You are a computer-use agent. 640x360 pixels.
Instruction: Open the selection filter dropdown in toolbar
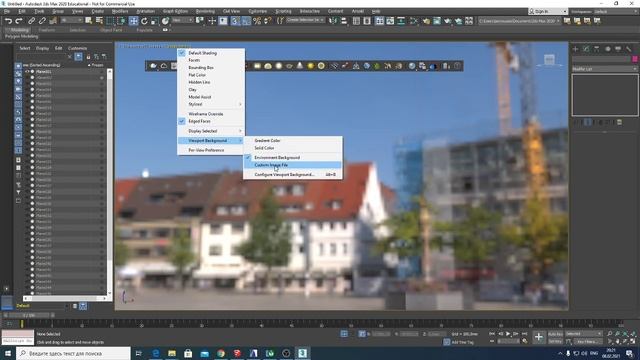click(x=71, y=20)
